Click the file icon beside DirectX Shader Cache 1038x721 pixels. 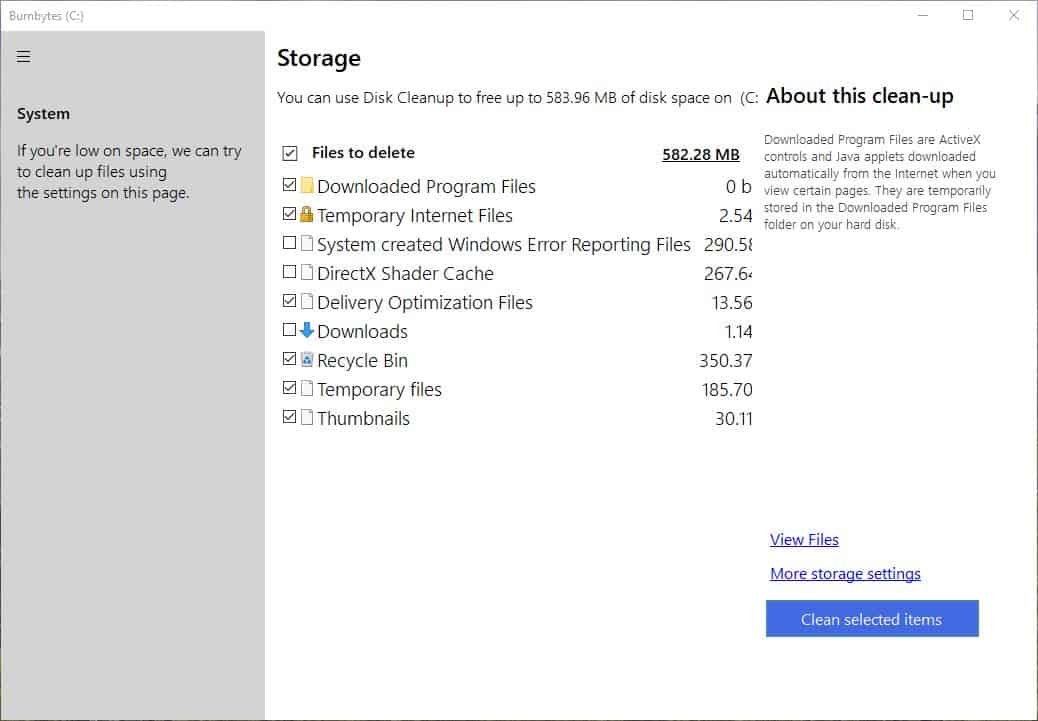(x=306, y=272)
